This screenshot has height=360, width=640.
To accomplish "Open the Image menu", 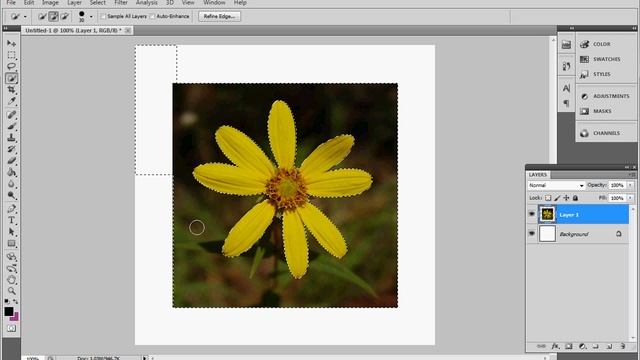I will pyautogui.click(x=50, y=3).
